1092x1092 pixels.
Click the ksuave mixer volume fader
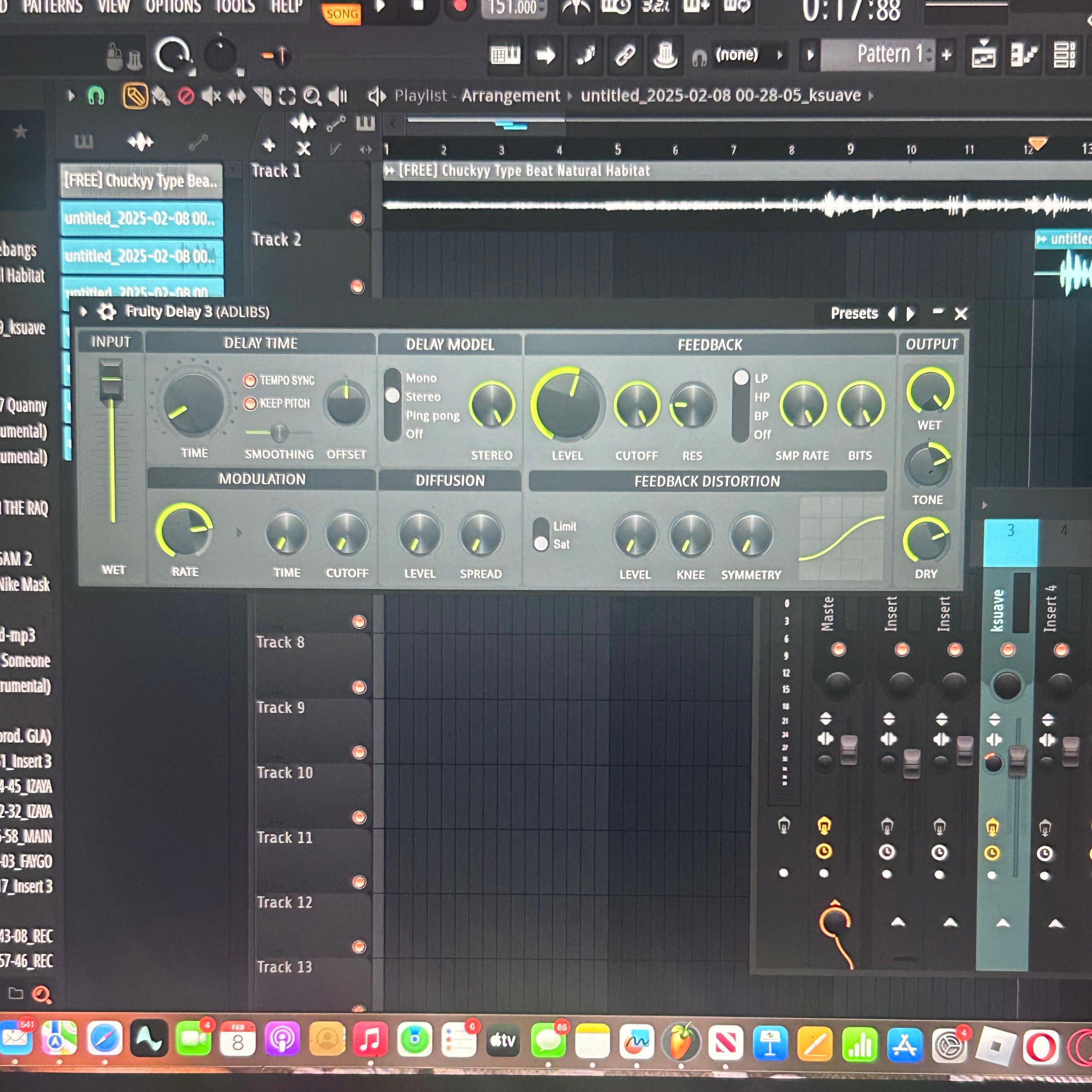[1017, 761]
